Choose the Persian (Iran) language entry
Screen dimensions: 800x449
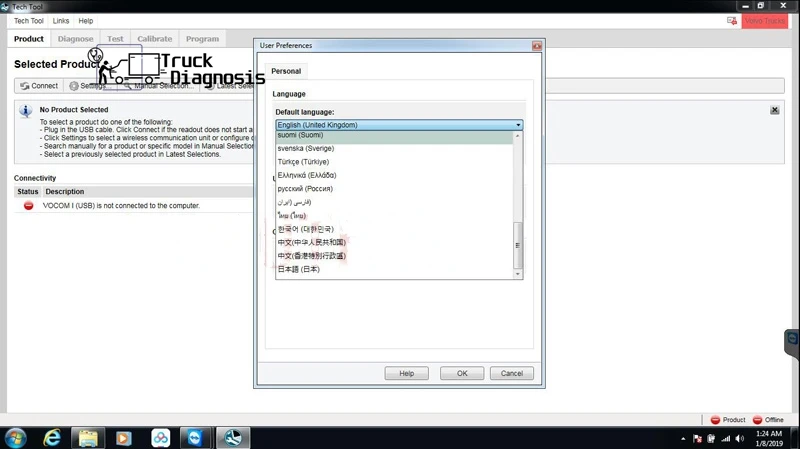(394, 202)
